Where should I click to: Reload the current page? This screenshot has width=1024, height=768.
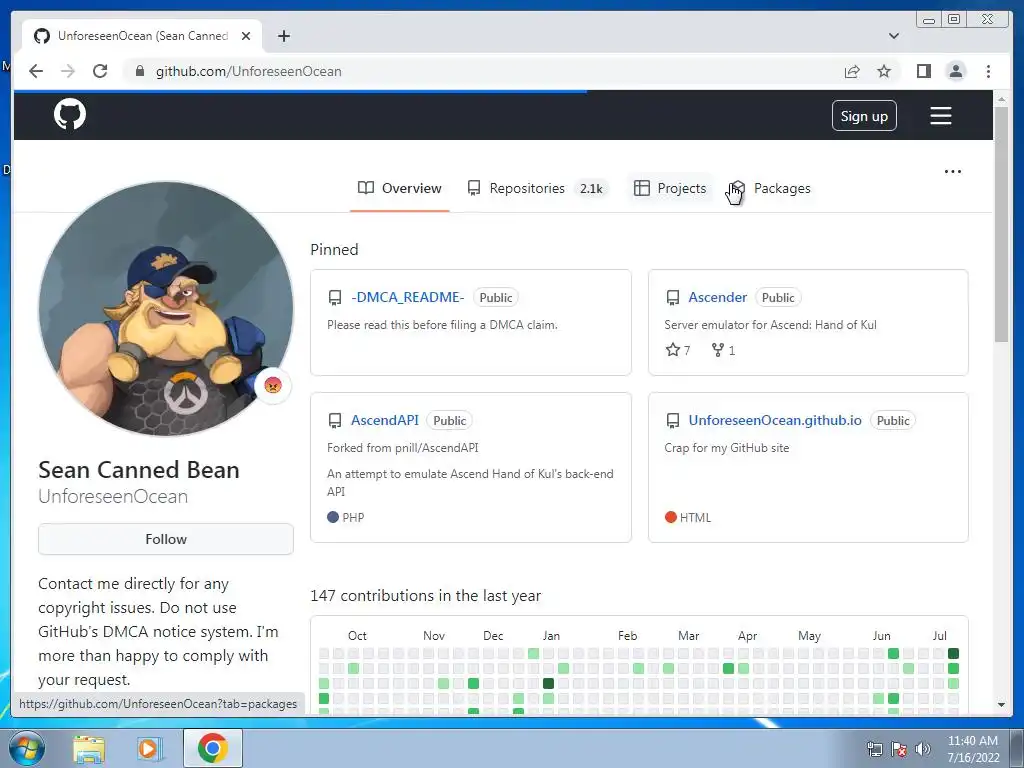100,71
